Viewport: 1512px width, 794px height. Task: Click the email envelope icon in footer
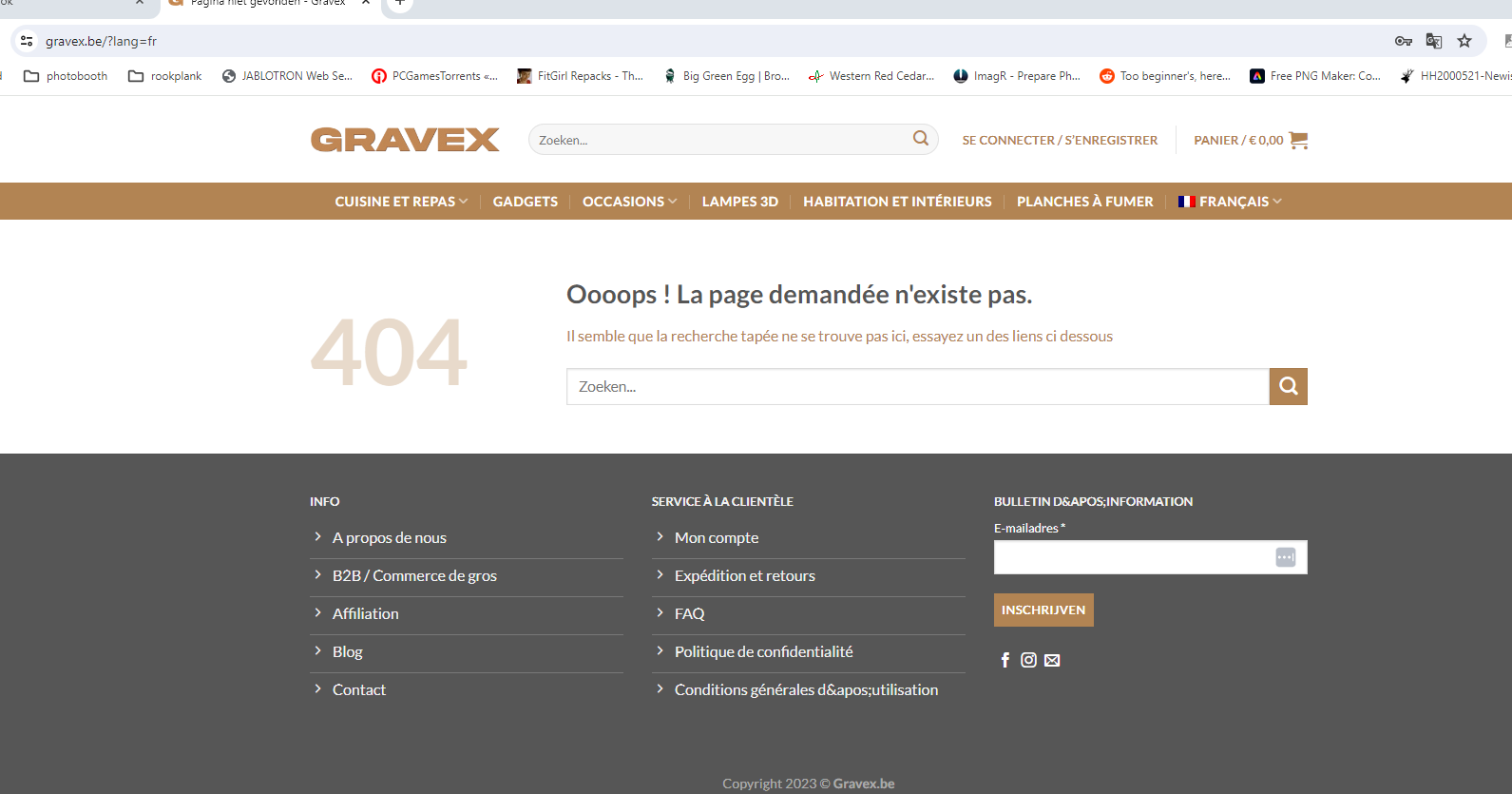(1052, 660)
